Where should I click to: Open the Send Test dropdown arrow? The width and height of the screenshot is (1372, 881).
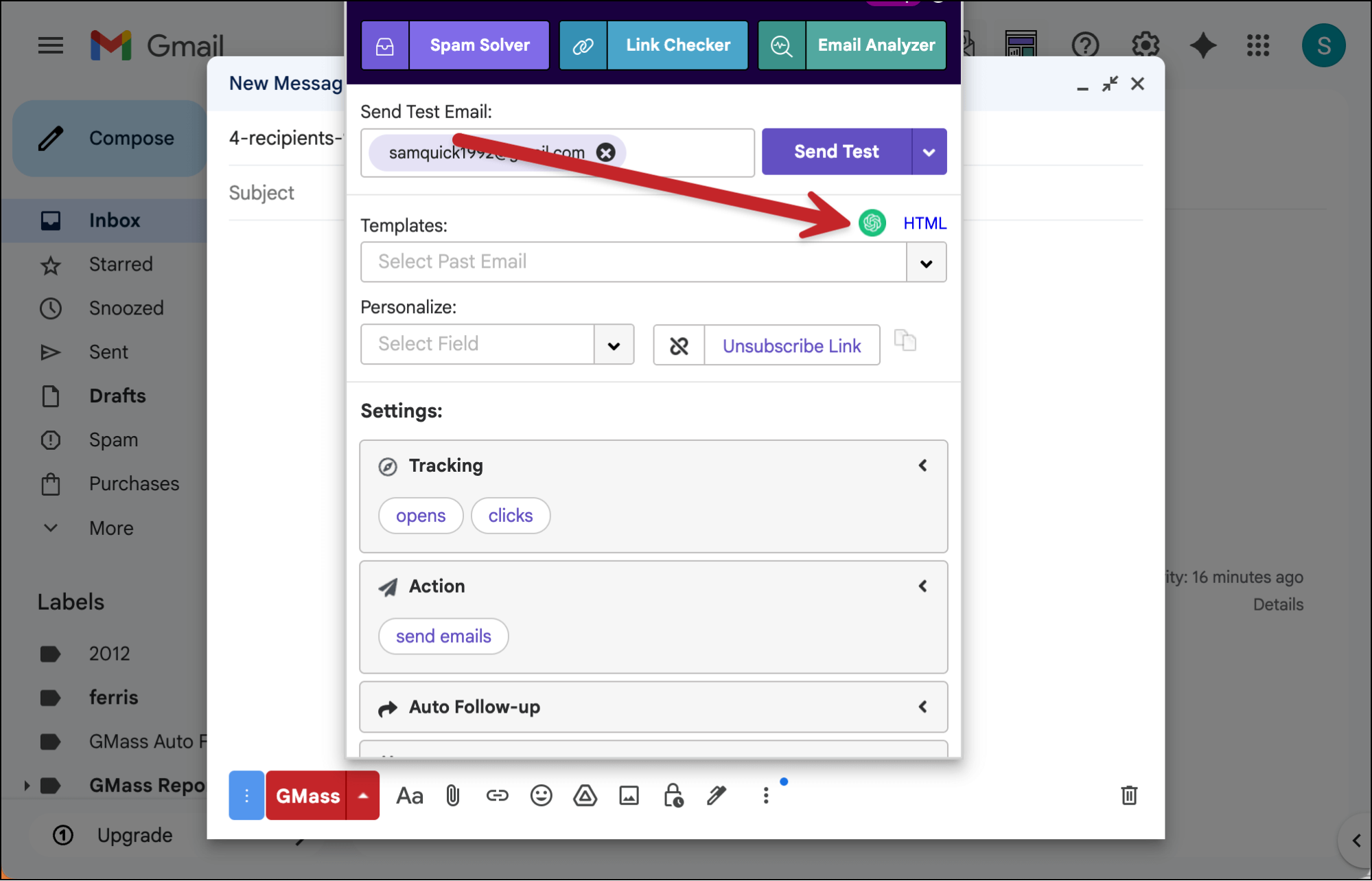coord(929,152)
